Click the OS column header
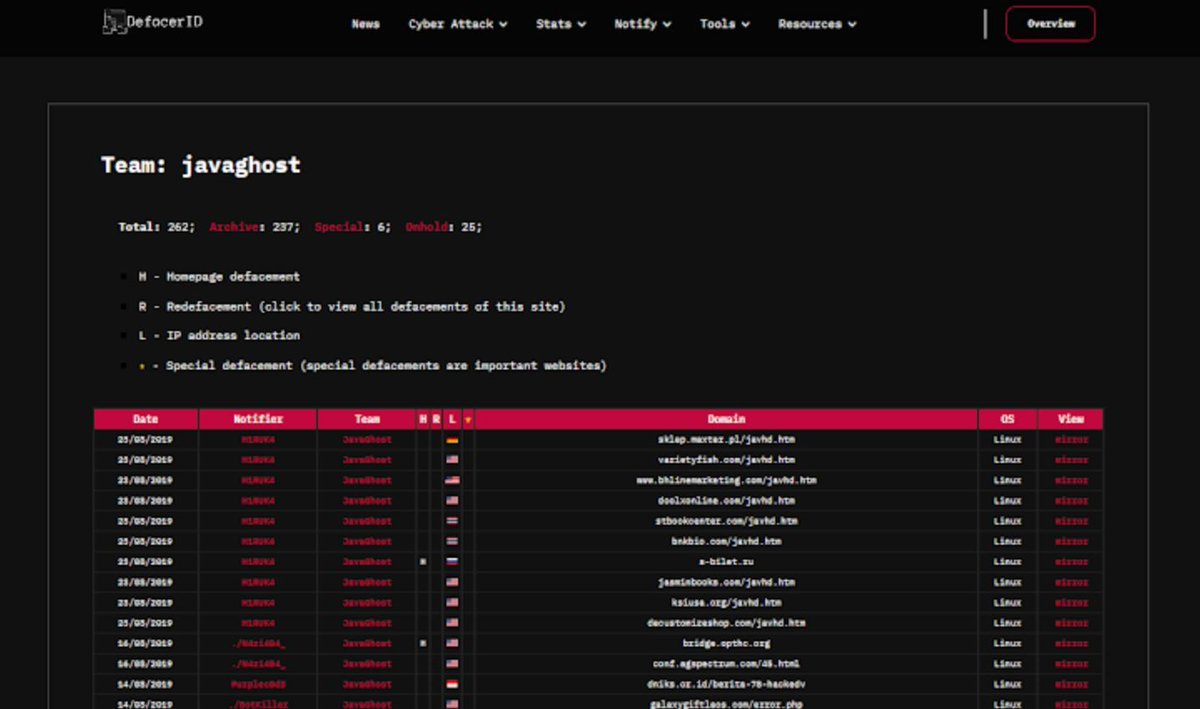 (x=1007, y=419)
